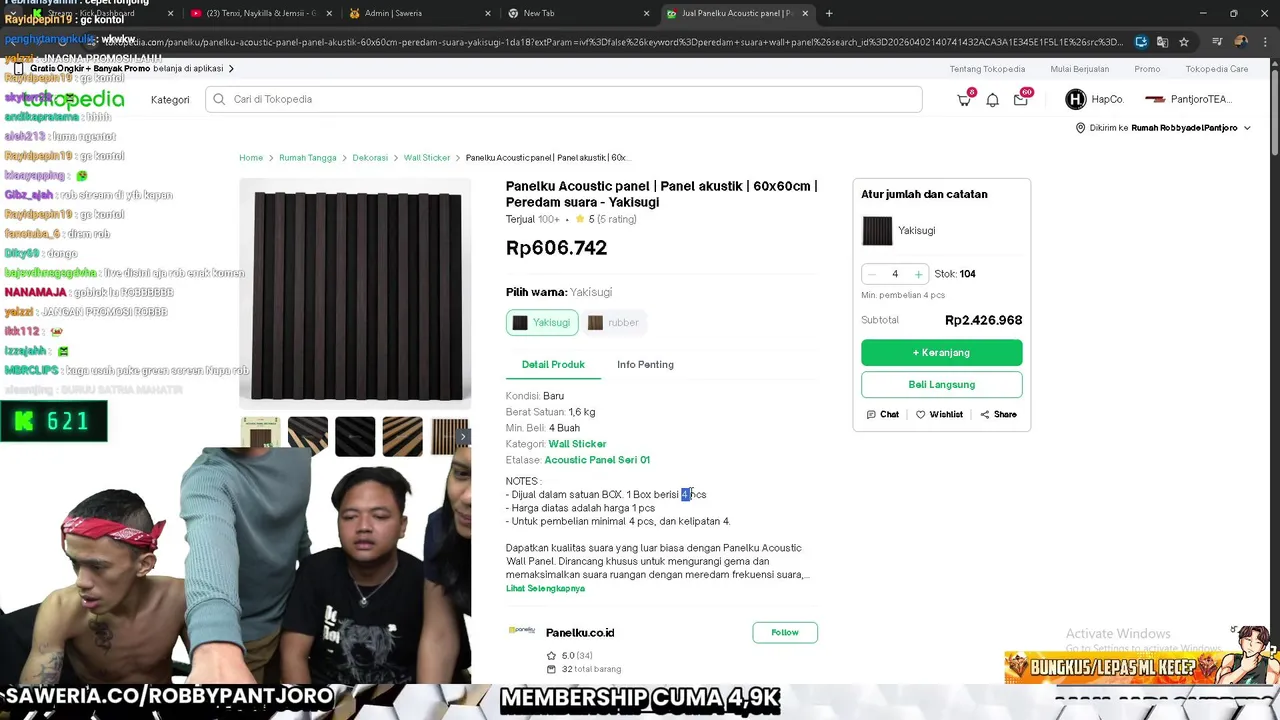Click the search magnifier icon
The width and height of the screenshot is (1280, 720).
[219, 99]
